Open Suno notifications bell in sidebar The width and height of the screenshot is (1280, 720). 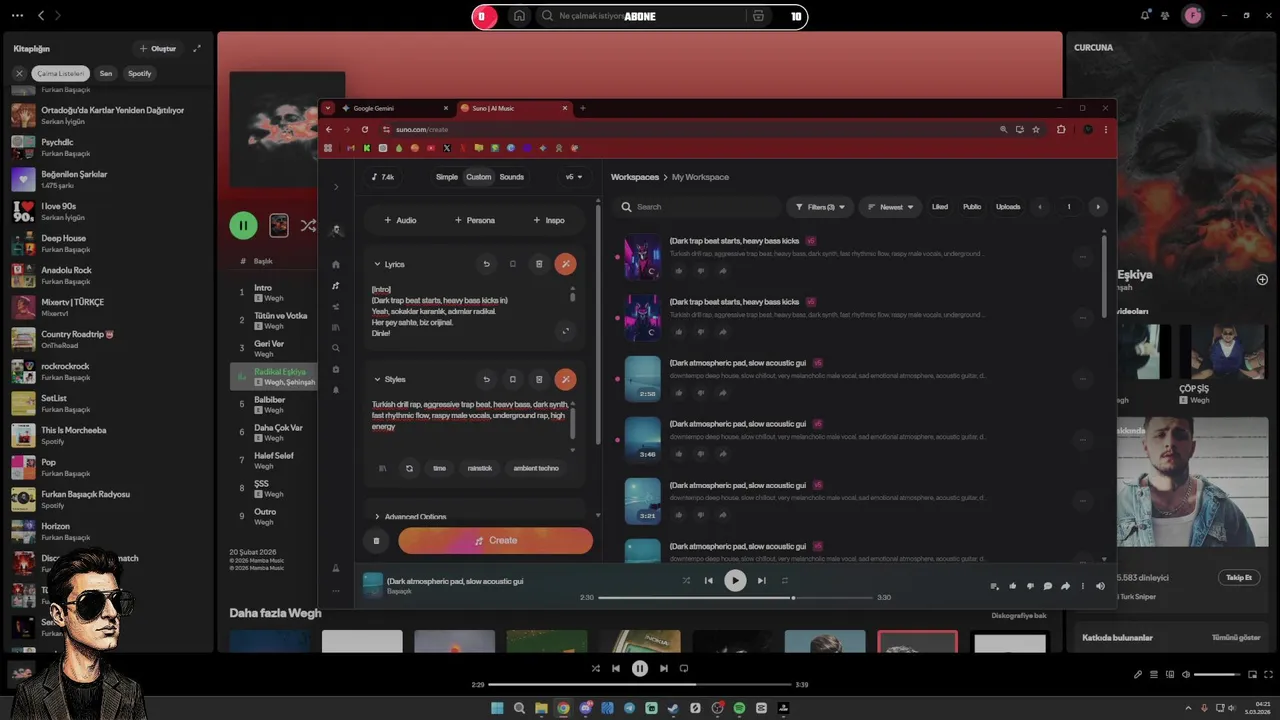point(336,389)
